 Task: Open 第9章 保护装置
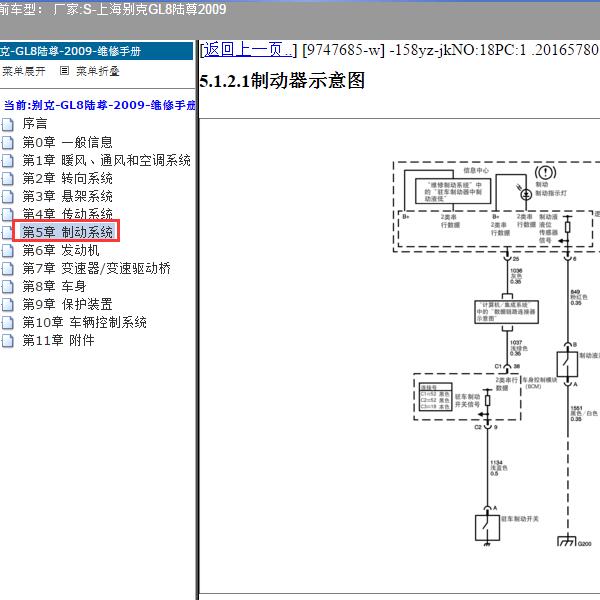point(67,304)
